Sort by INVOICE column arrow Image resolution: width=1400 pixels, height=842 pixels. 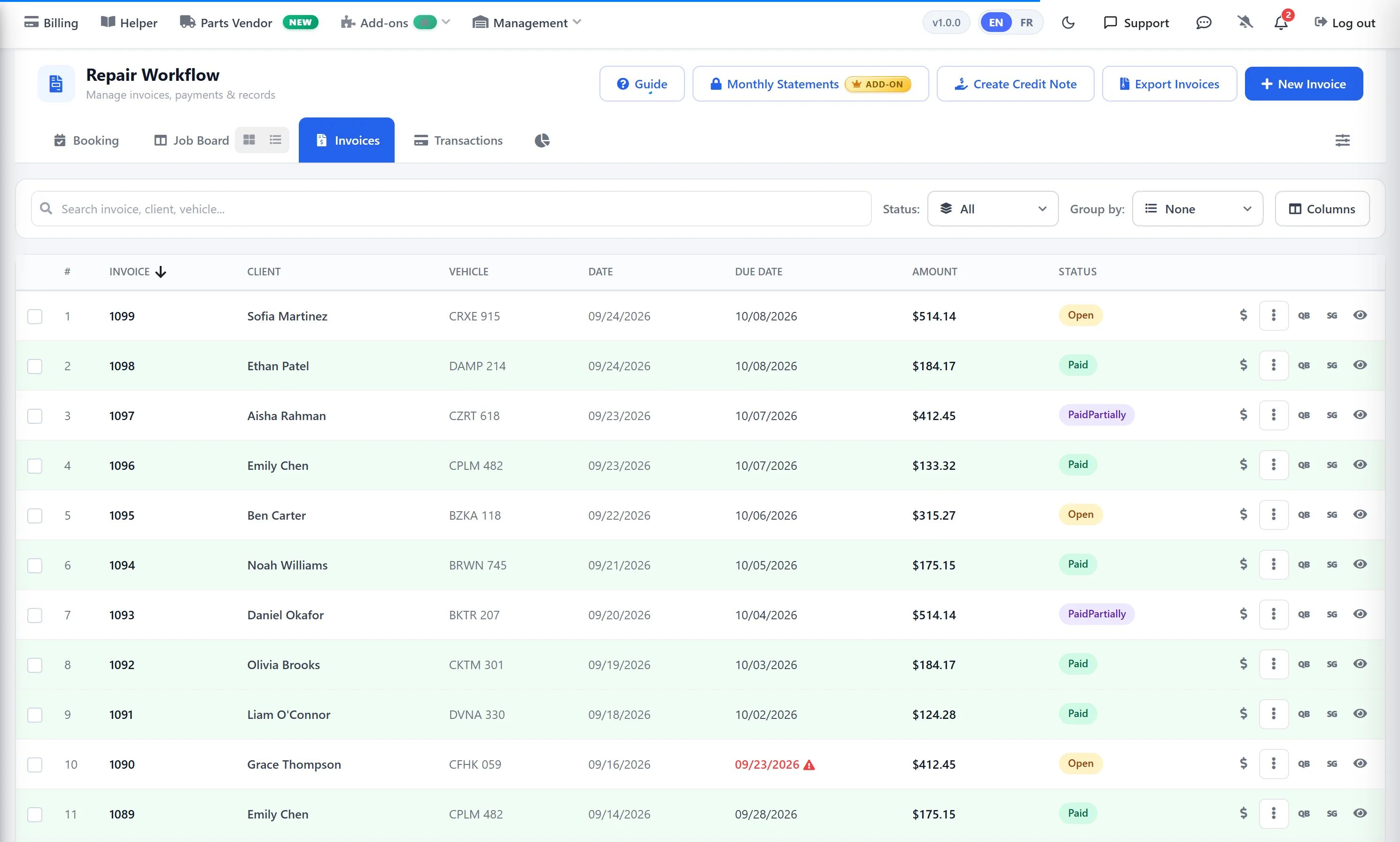tap(161, 272)
